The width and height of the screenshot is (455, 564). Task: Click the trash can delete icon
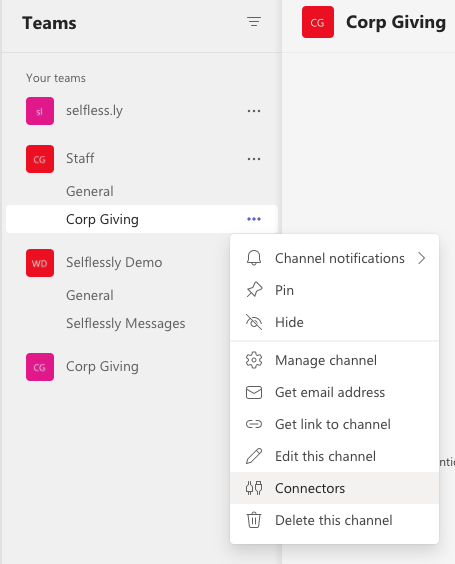tap(254, 520)
